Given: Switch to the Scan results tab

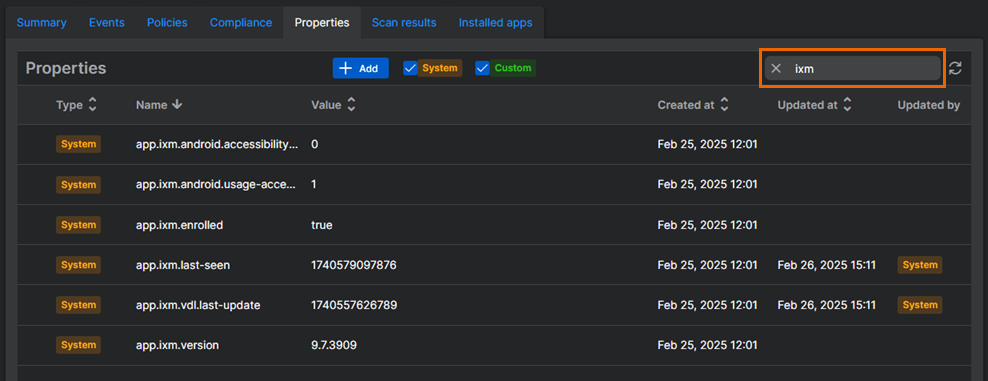Looking at the screenshot, I should (404, 23).
